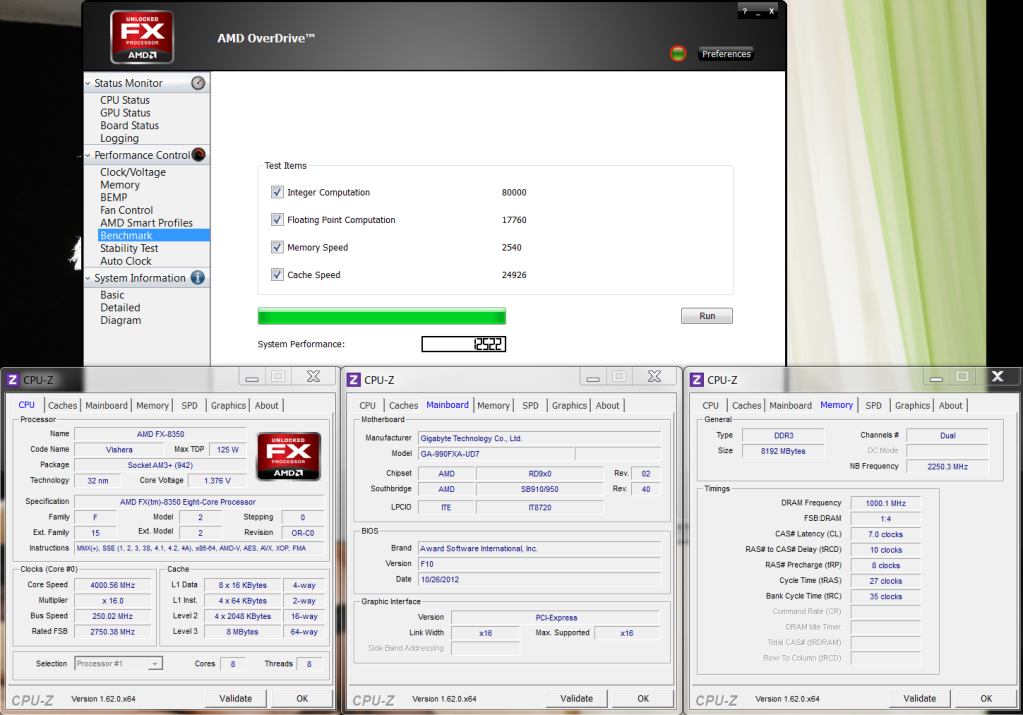Click the GA-990FXA-UD7 model field

click(x=496, y=453)
